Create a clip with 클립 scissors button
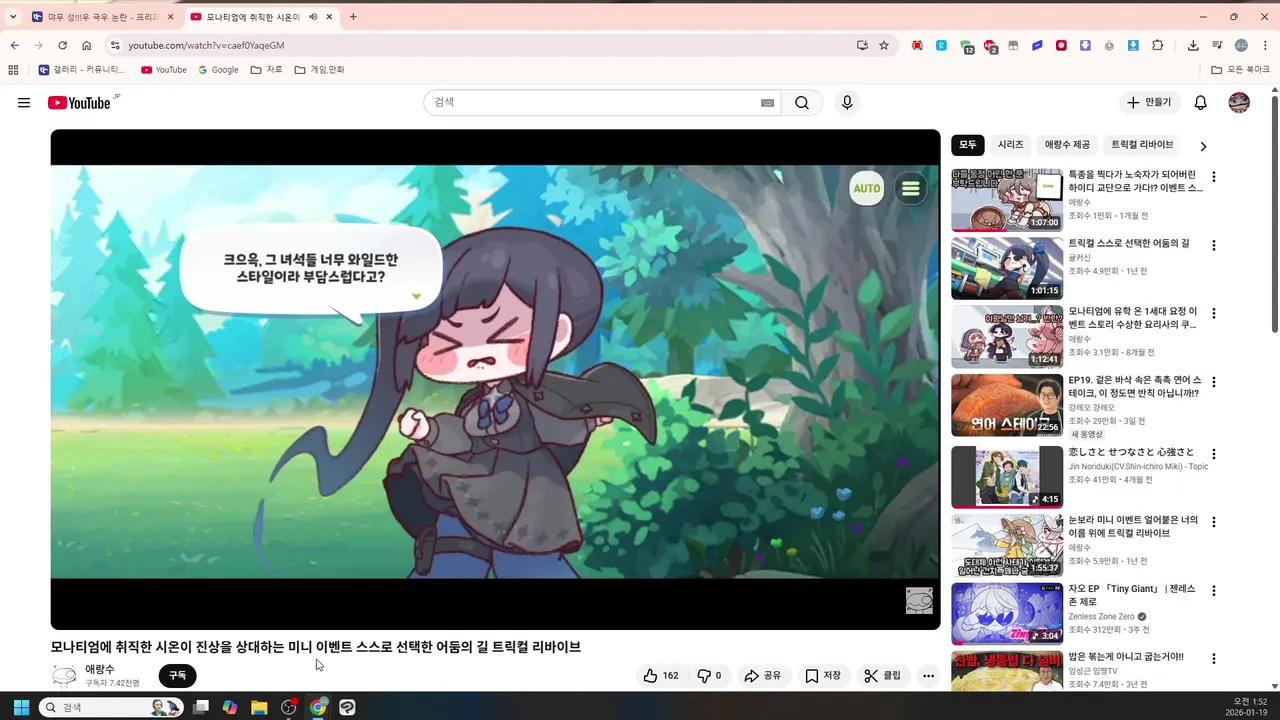This screenshot has width=1280, height=720. tap(883, 676)
